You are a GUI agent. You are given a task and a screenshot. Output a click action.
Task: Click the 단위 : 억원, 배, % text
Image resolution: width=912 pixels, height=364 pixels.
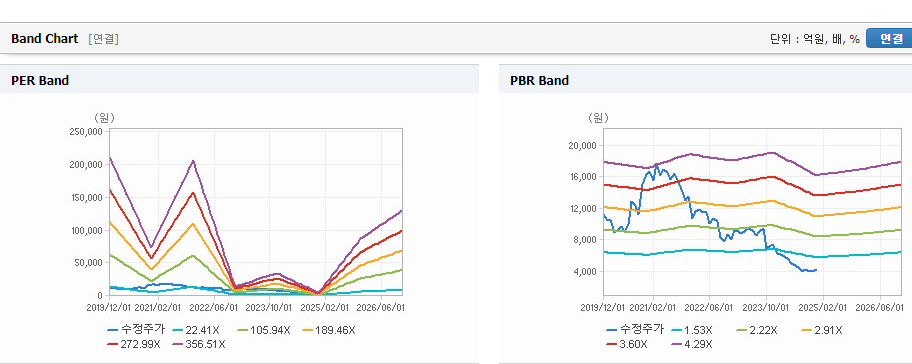[814, 39]
